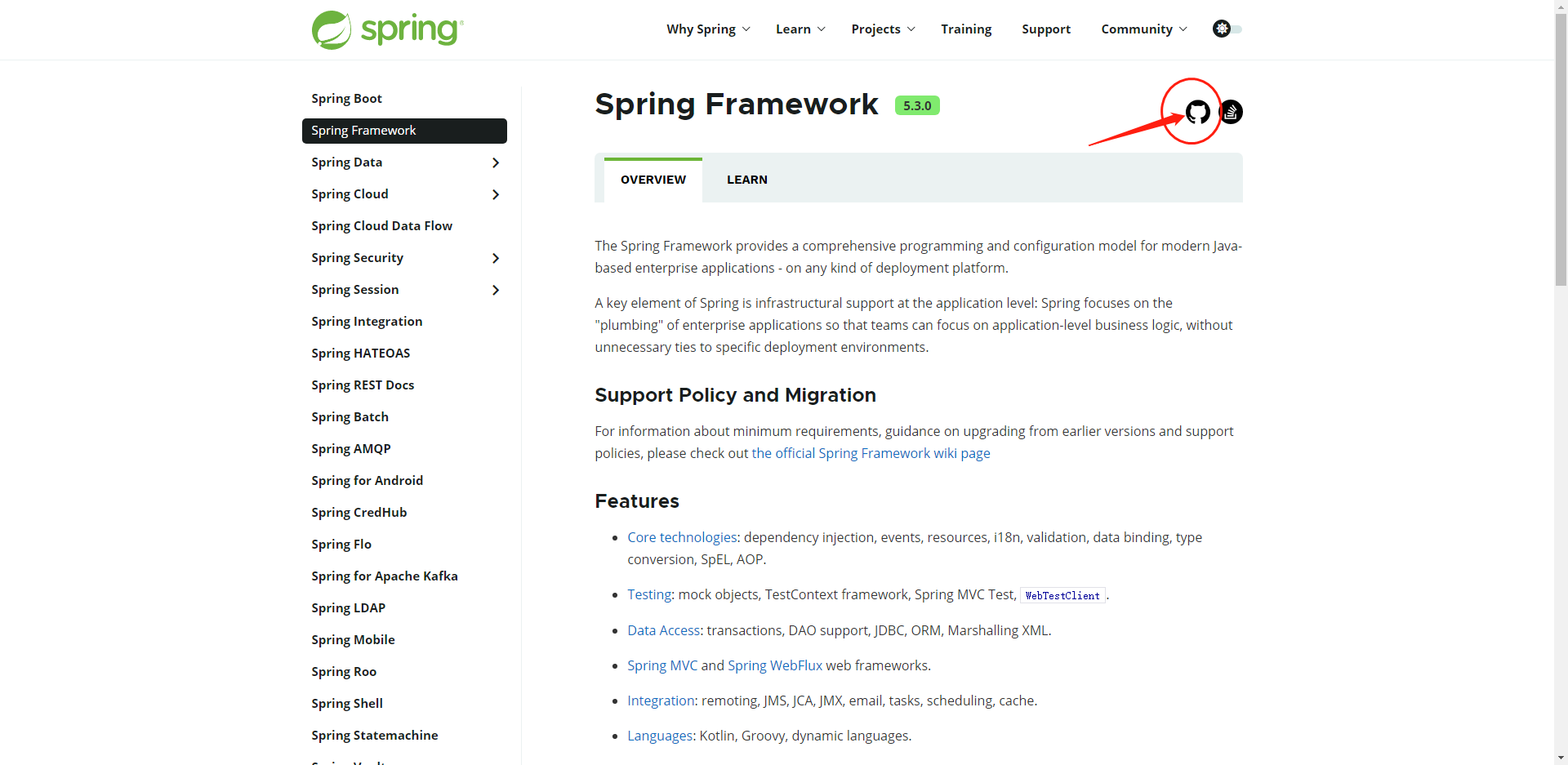Click the Spring logo
Screen dimensions: 1568x765
[x=388, y=30]
